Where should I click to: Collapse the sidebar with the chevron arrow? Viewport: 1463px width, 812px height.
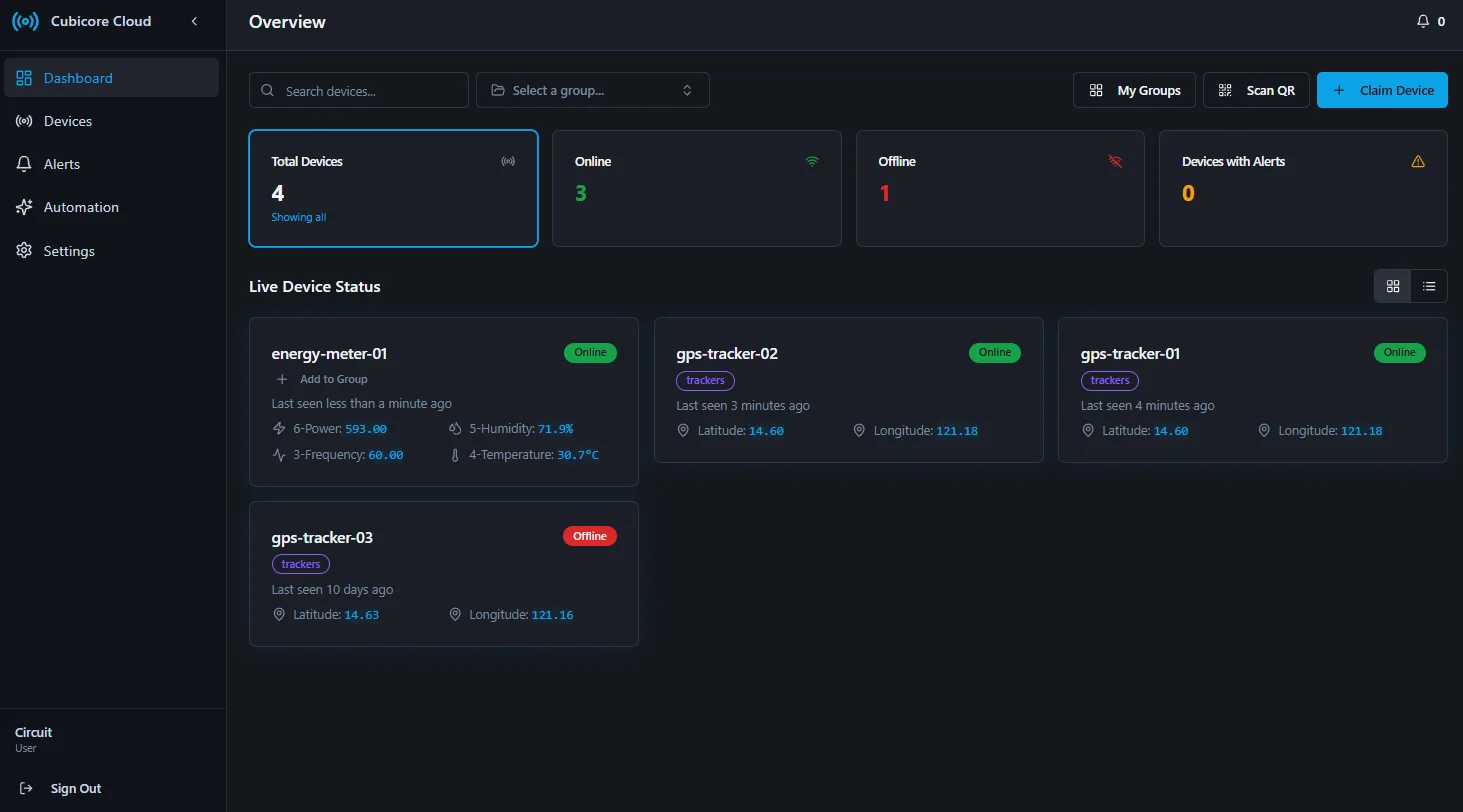[x=194, y=21]
